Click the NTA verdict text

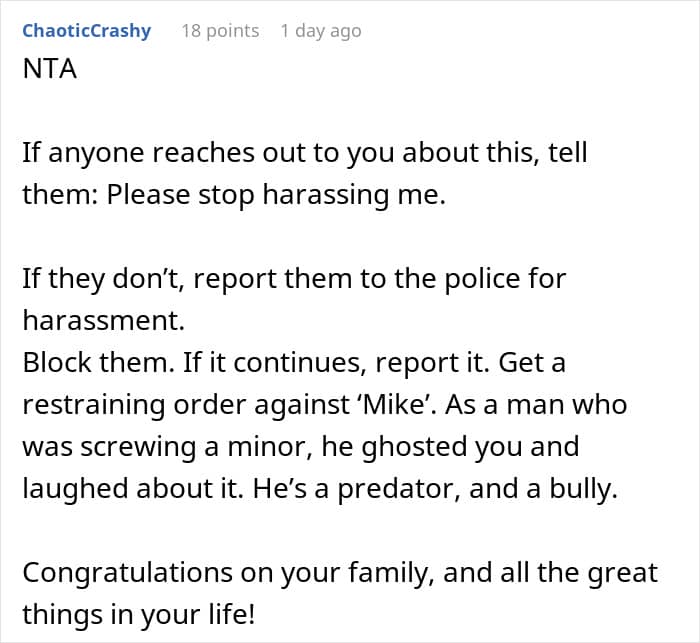[50, 69]
